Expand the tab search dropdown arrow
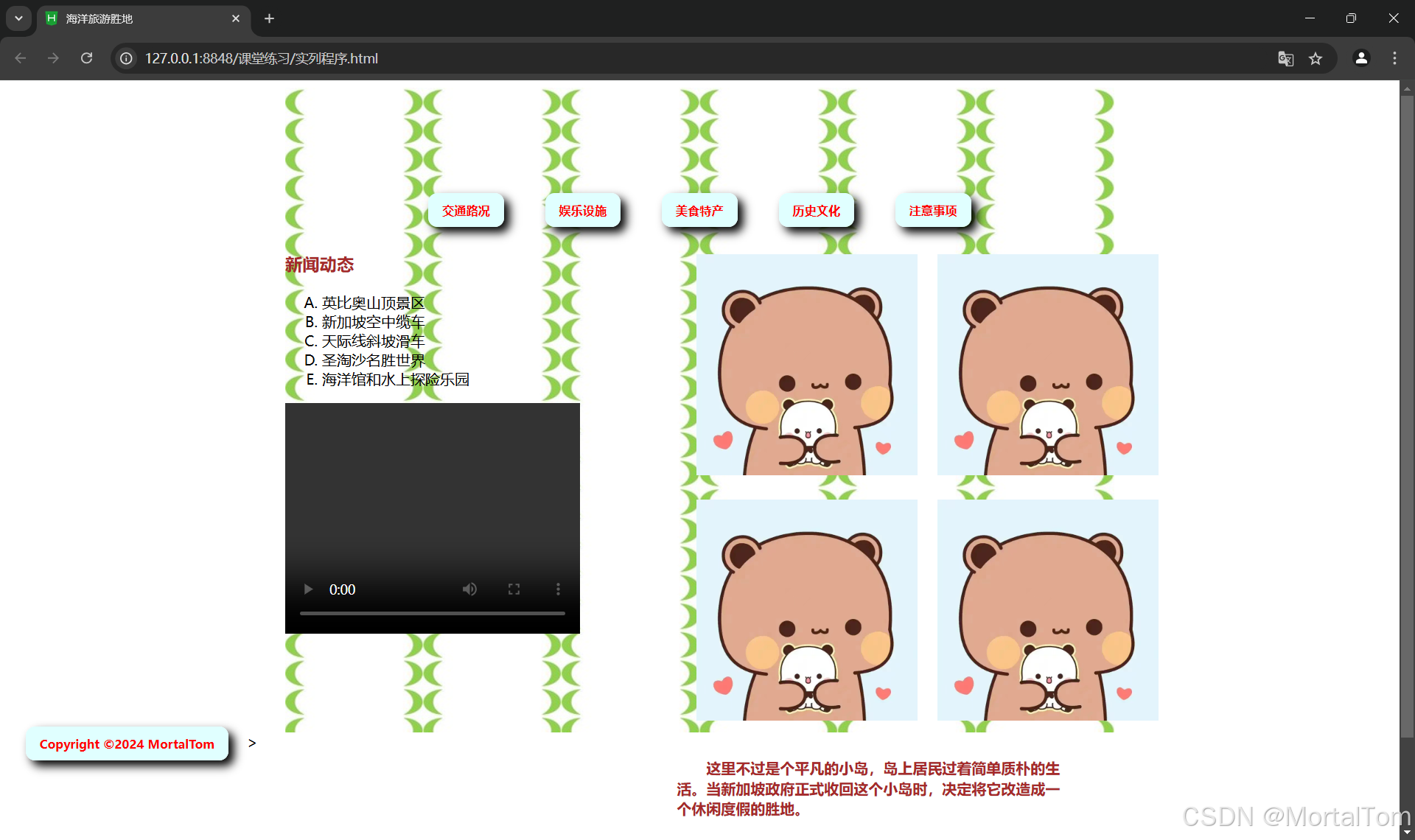The image size is (1415, 840). click(x=18, y=18)
